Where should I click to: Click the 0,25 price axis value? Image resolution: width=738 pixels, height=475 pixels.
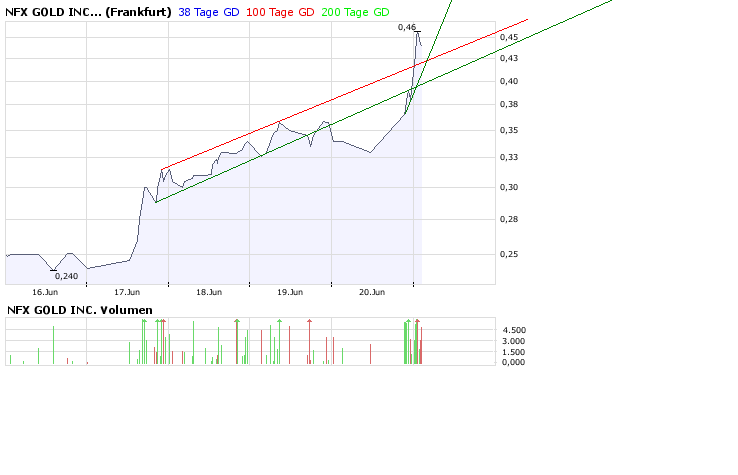tap(509, 254)
